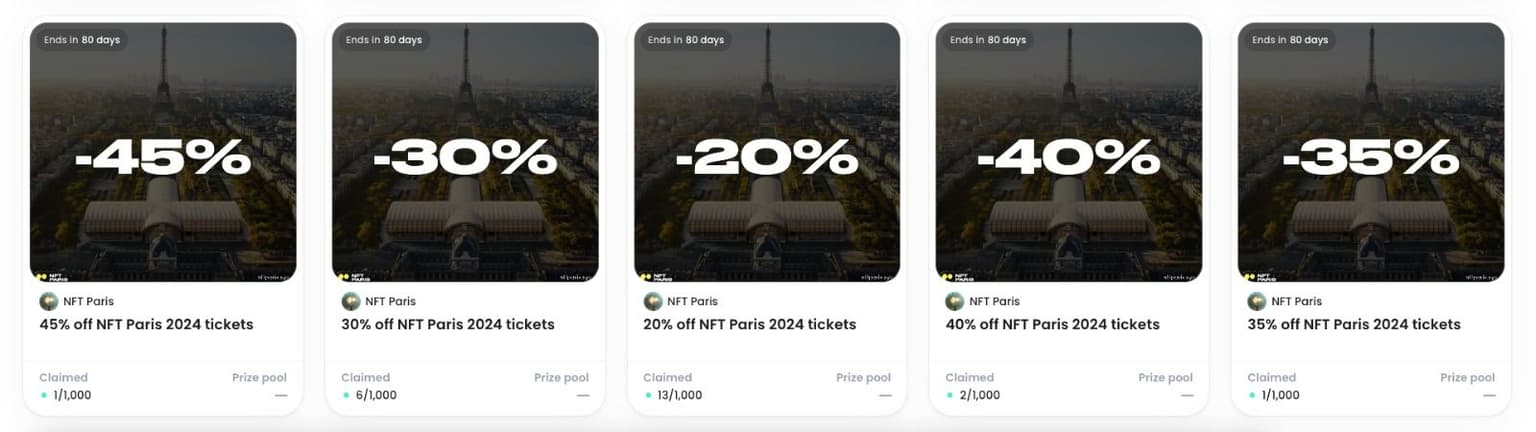The image size is (1536, 432).
Task: Select "35% off NFT Paris 2024 tickets" title
Action: click(x=1354, y=324)
